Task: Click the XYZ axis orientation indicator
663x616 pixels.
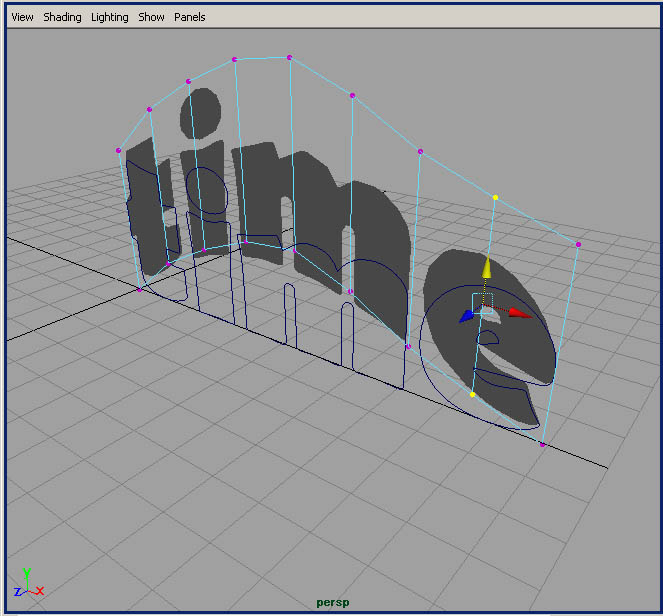Action: click(28, 583)
